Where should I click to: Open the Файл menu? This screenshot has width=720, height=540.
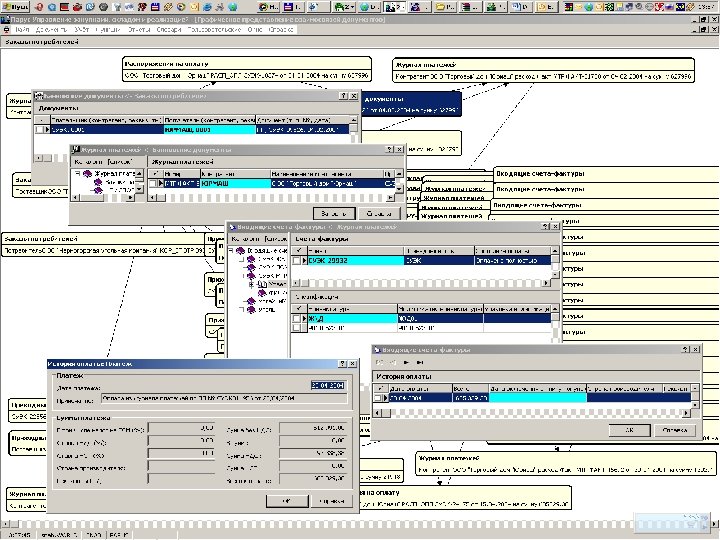tap(22, 29)
